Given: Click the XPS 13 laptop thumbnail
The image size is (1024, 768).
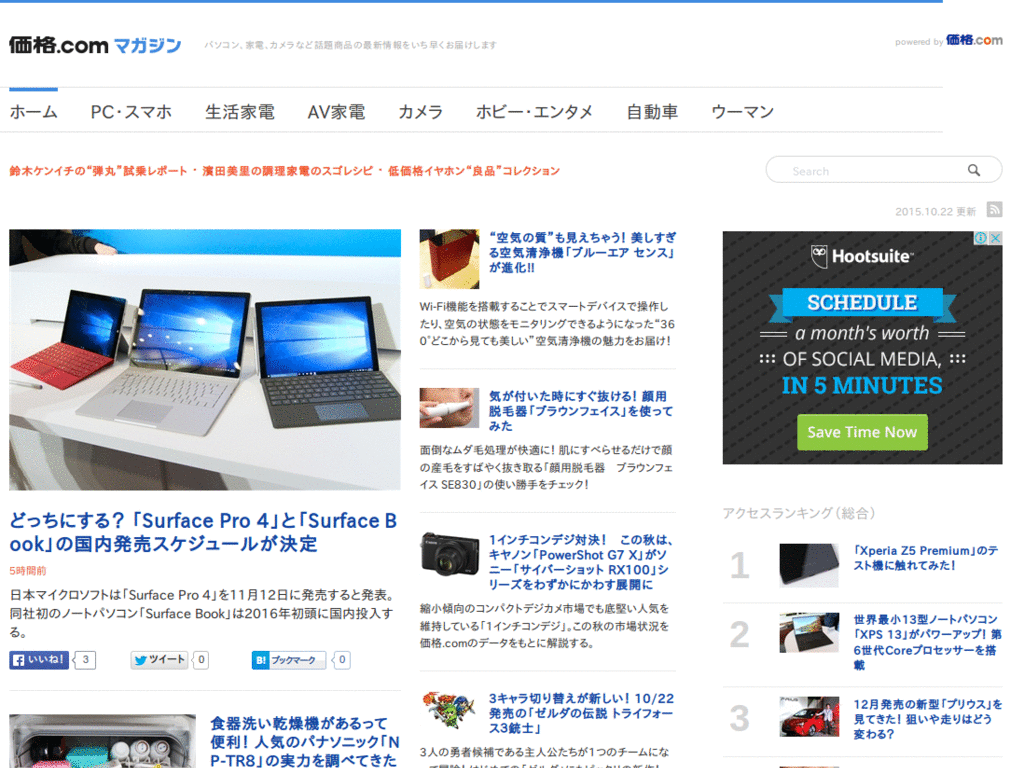Looking at the screenshot, I should click(809, 633).
